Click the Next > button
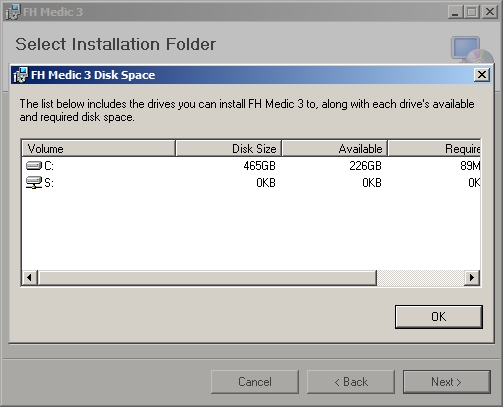Viewport: 503px width, 407px height. [447, 382]
